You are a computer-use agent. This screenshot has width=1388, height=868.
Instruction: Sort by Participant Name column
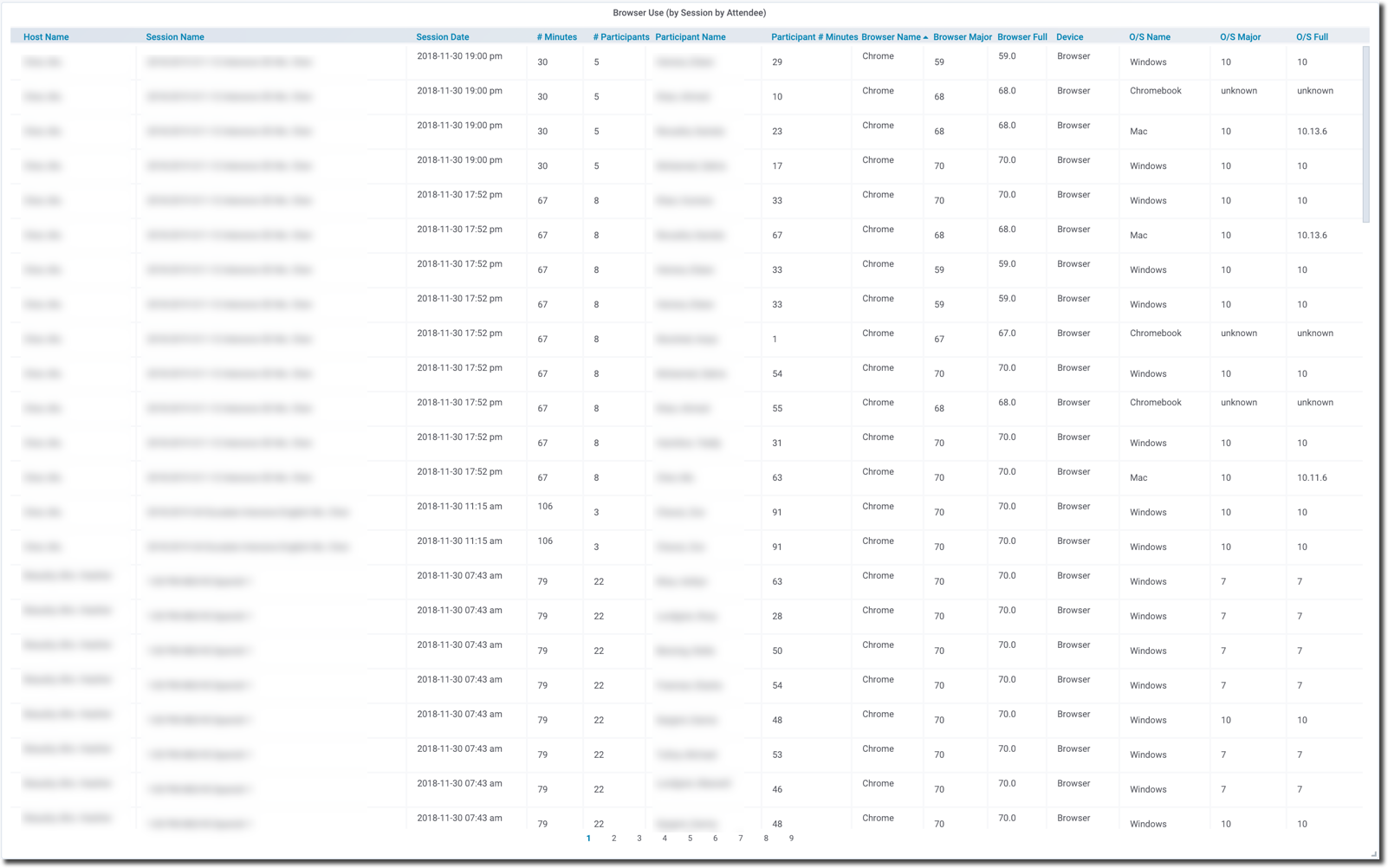(x=690, y=37)
